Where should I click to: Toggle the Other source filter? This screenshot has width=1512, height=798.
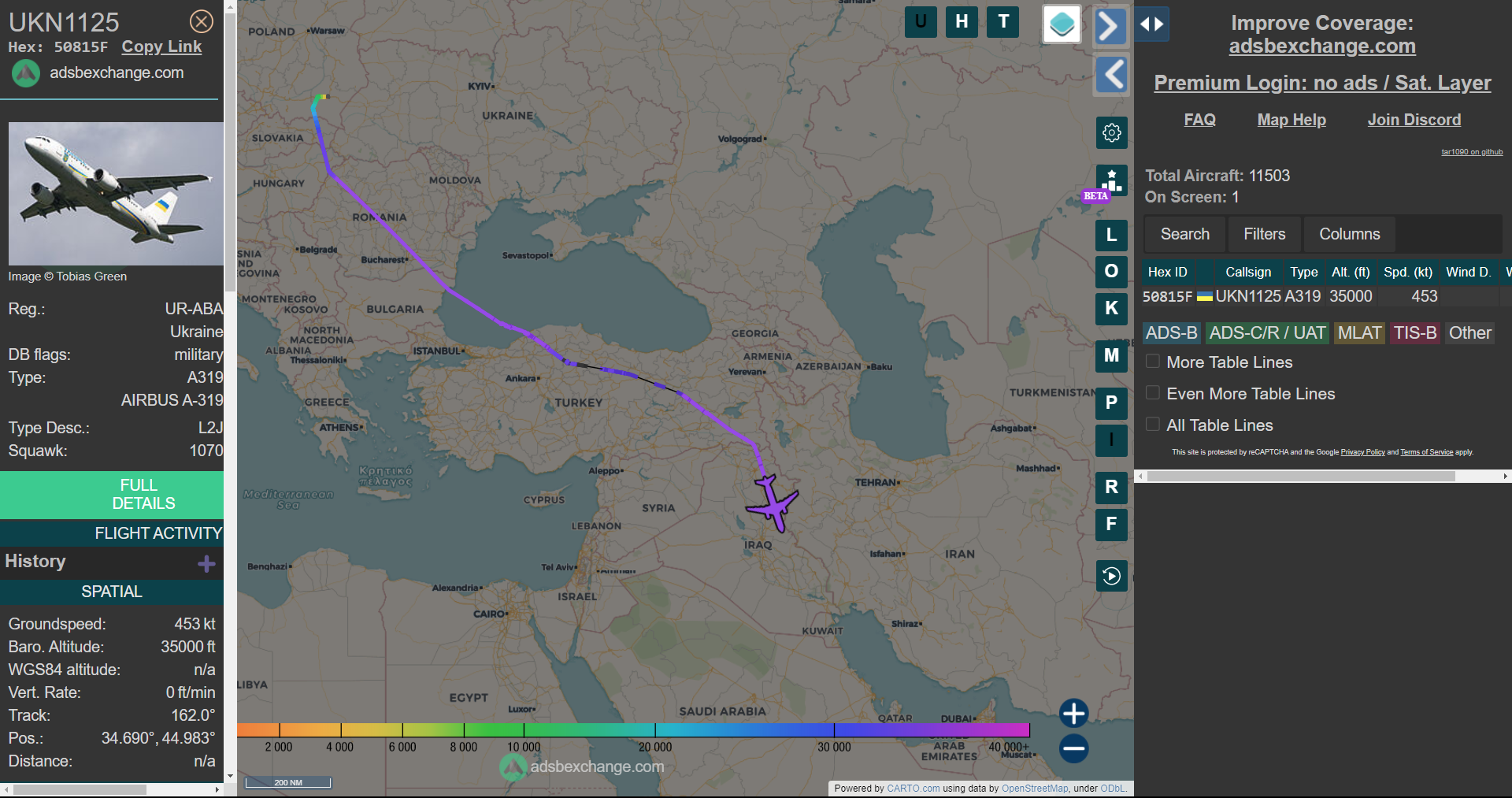point(1469,333)
